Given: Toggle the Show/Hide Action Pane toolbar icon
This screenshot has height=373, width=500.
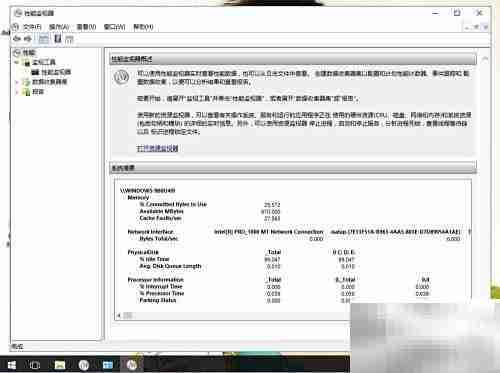Looking at the screenshot, I should tap(69, 39).
